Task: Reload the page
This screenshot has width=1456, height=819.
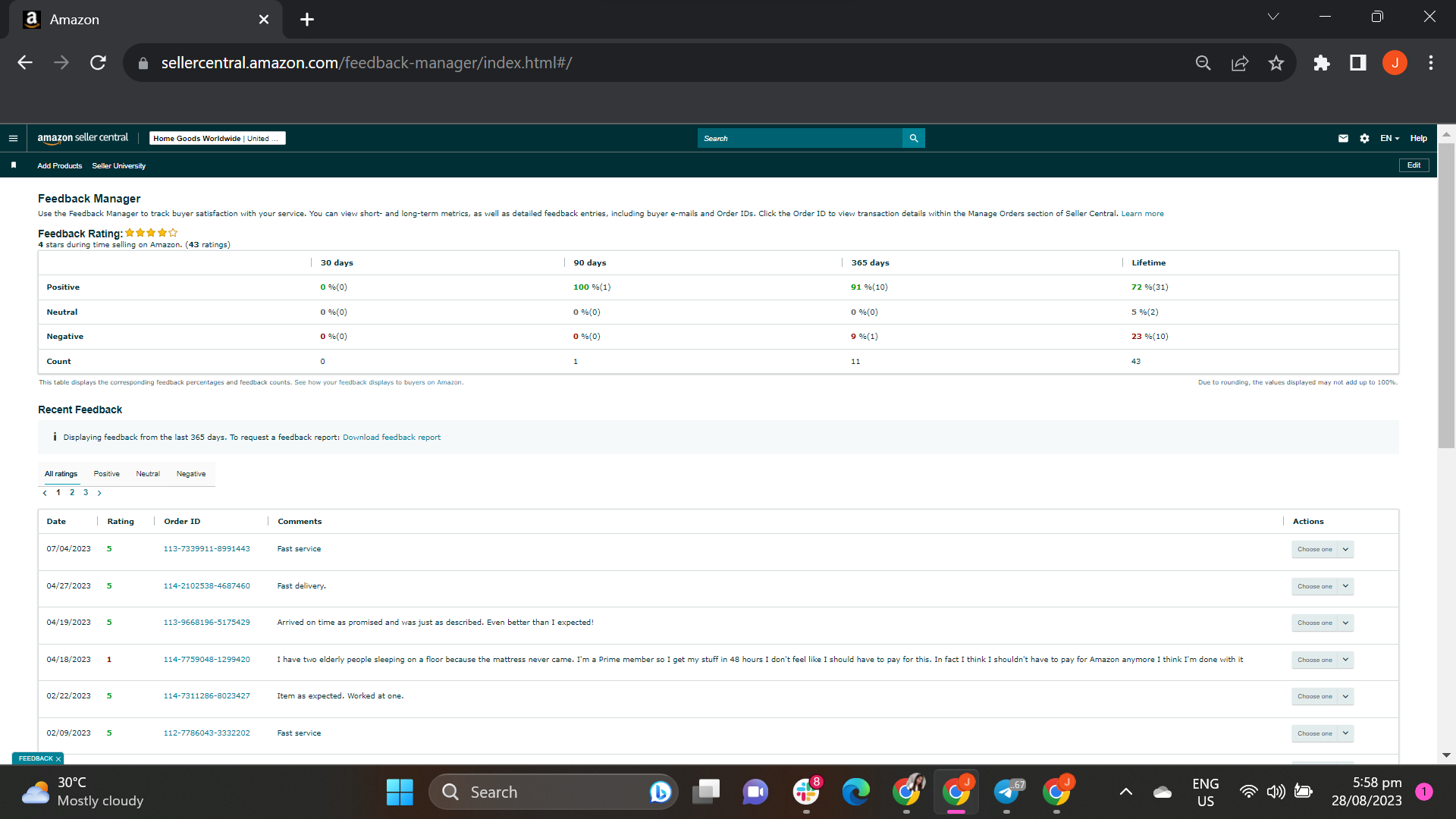Action: point(98,63)
